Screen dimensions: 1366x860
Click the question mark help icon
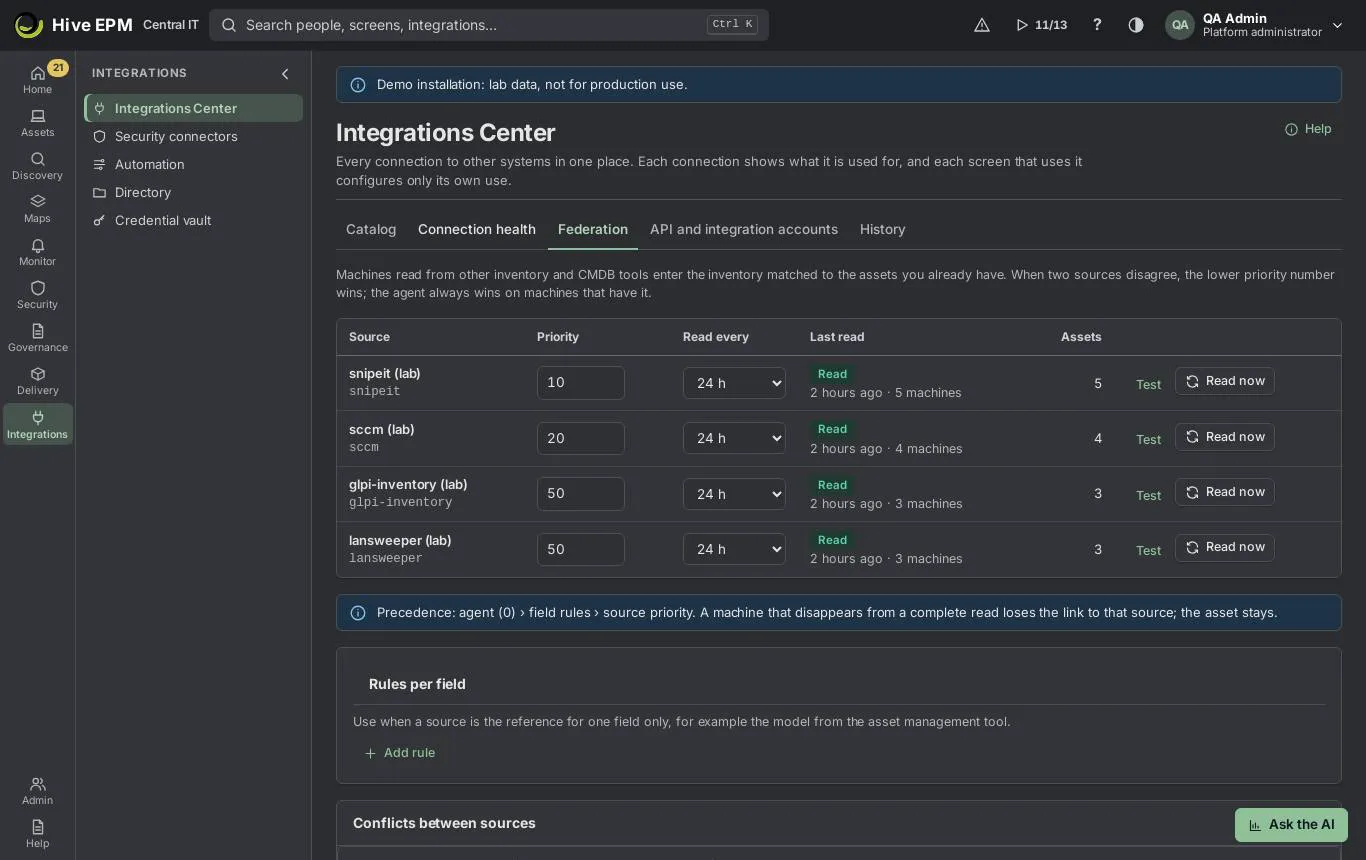(x=1097, y=25)
